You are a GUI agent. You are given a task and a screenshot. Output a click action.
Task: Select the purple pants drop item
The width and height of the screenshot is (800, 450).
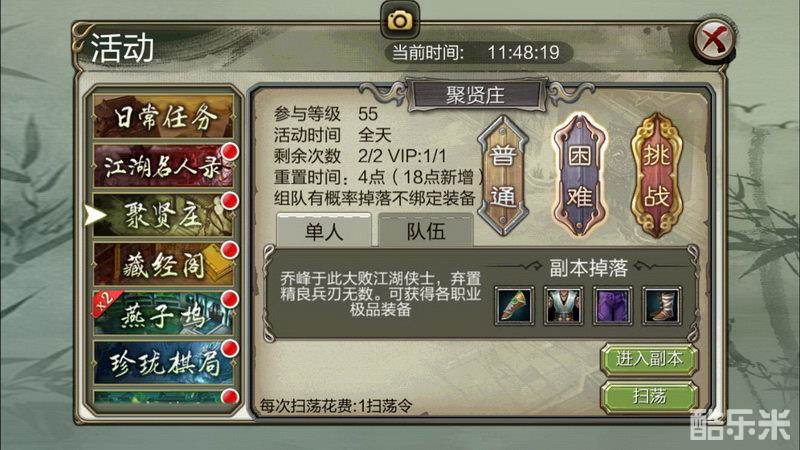[612, 306]
